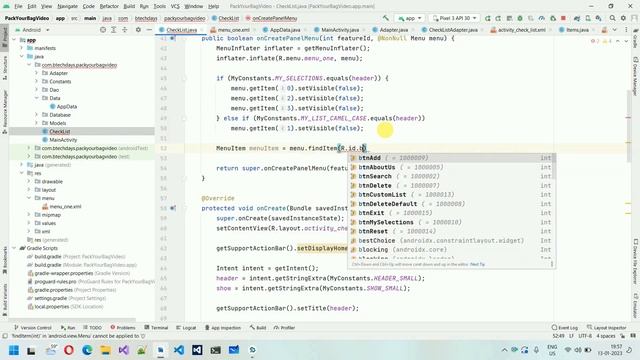The height and width of the screenshot is (360, 640).
Task: Open the VCS menu
Action: click(x=175, y=6)
